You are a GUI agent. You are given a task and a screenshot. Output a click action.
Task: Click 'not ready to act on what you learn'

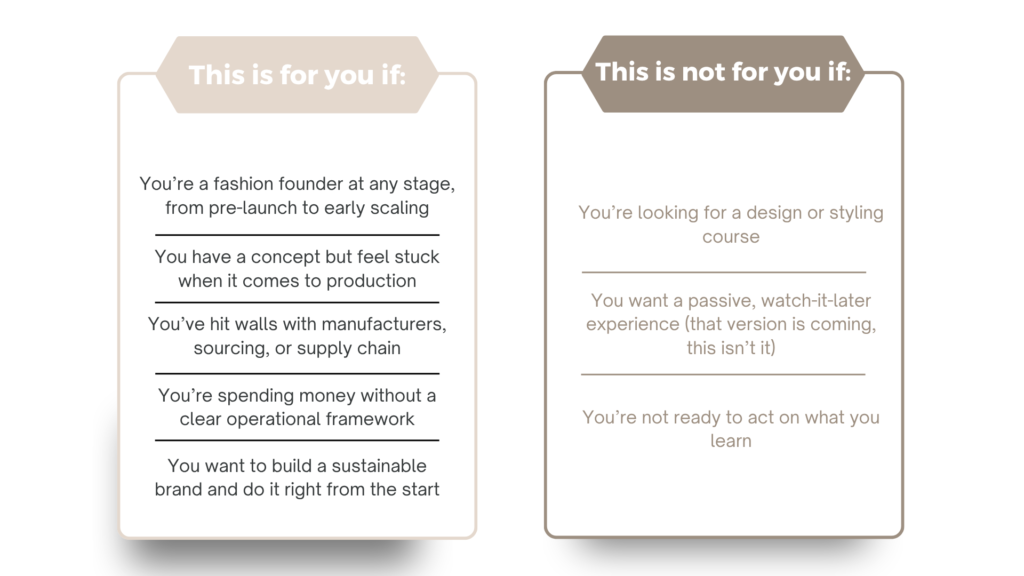click(x=731, y=428)
